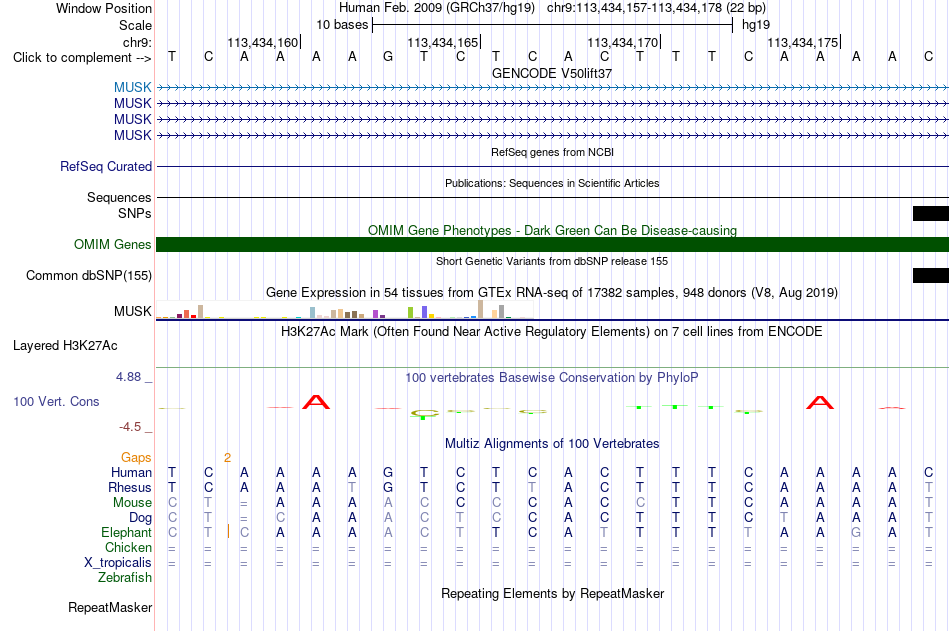
Task: Open 'Multiz Alignments of 100 Vertebrates' title
Action: [552, 444]
